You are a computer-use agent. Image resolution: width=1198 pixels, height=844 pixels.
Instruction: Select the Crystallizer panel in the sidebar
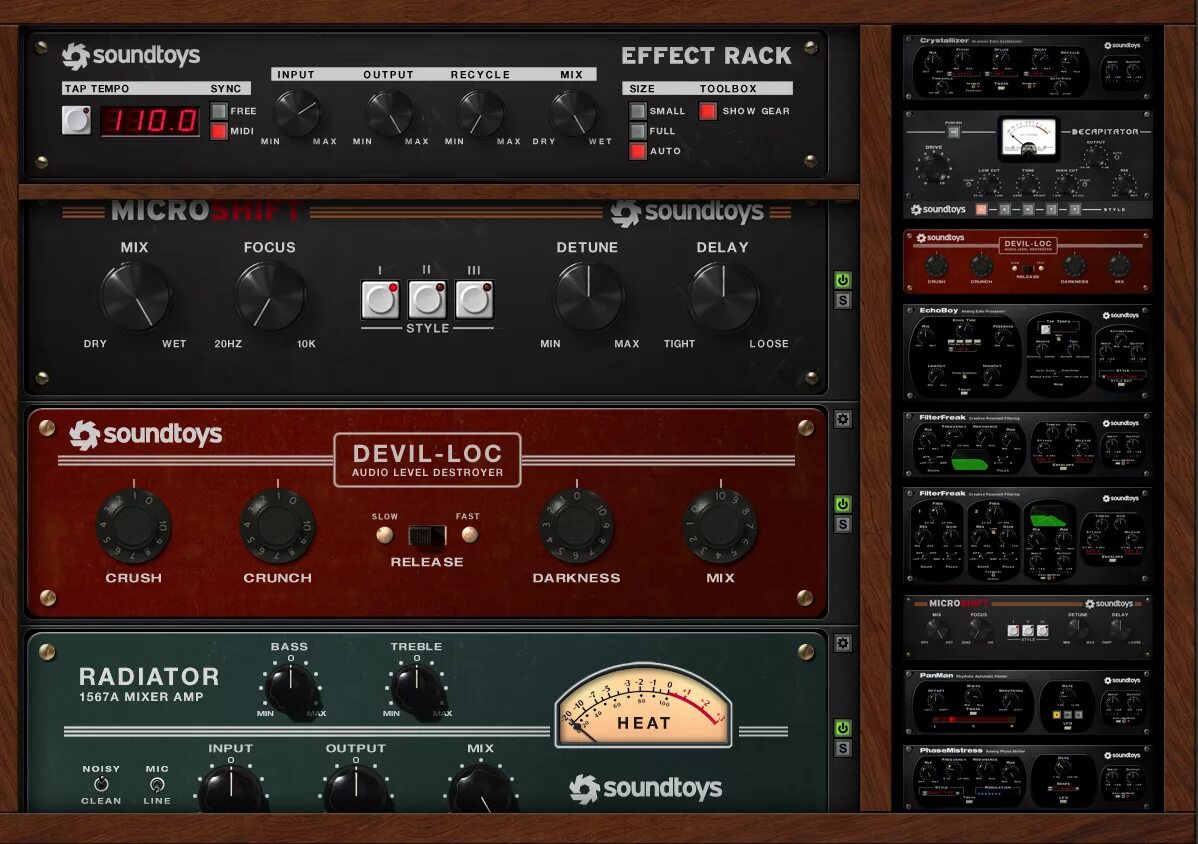pos(1028,66)
